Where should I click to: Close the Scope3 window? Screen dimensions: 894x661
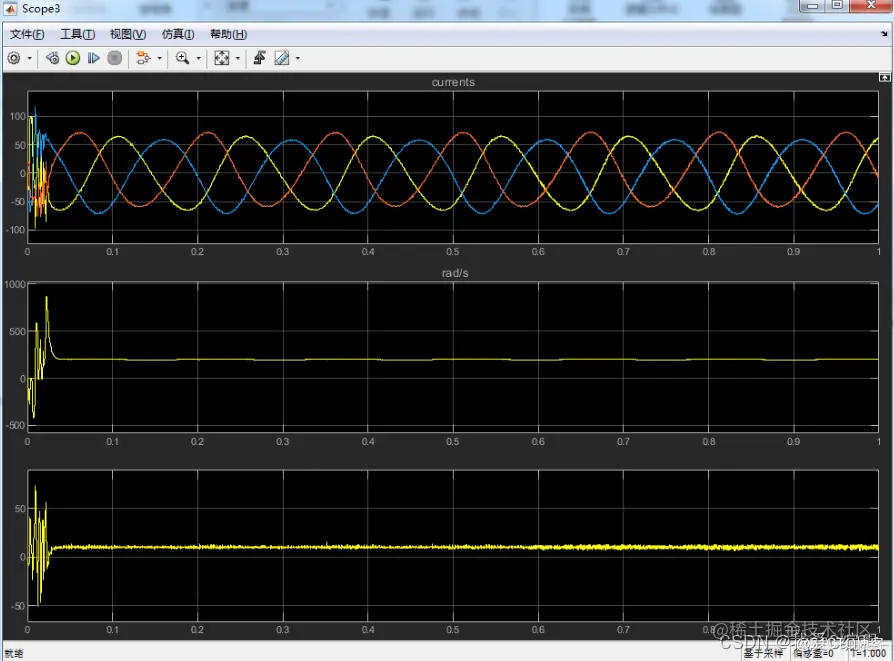coord(871,6)
